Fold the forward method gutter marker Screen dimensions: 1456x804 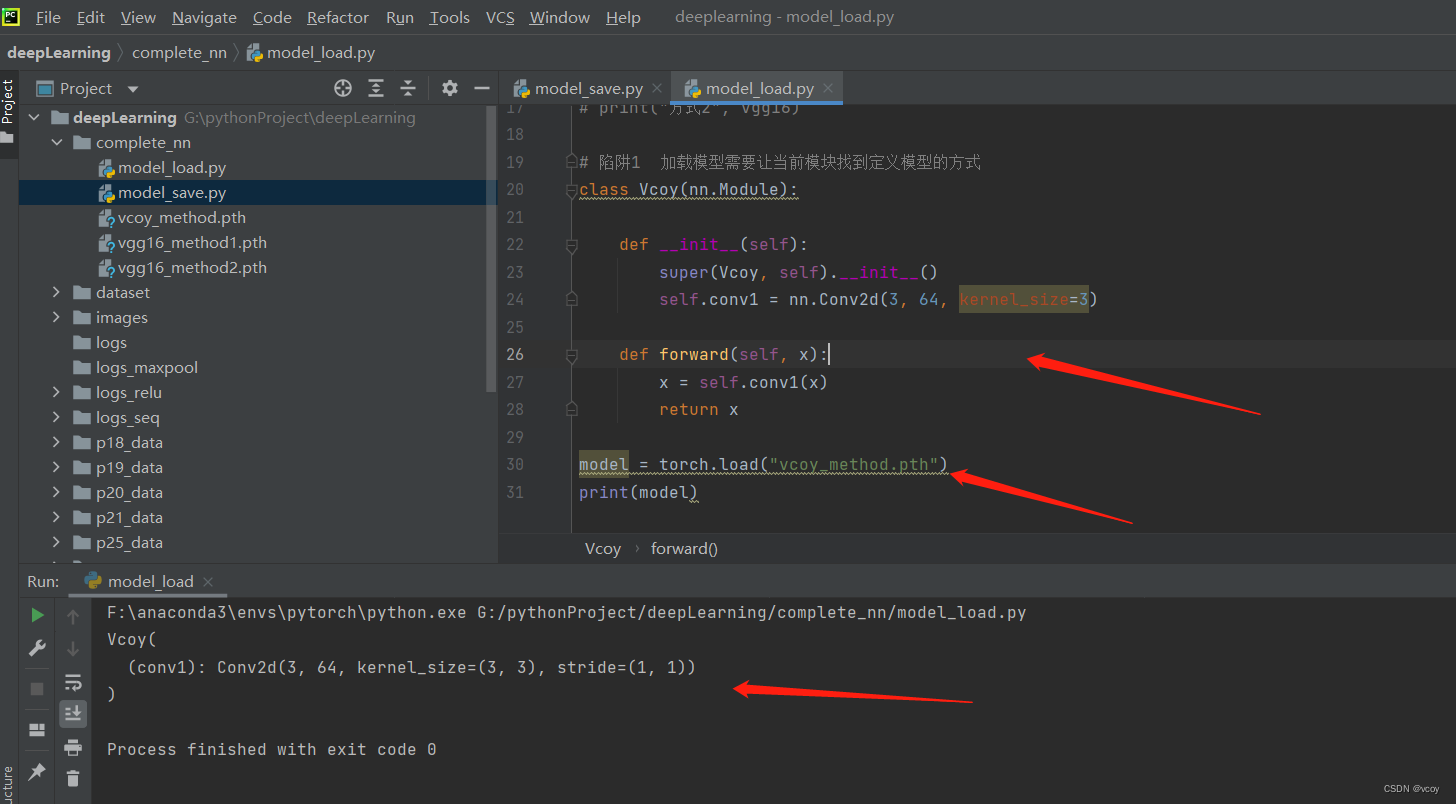point(572,354)
